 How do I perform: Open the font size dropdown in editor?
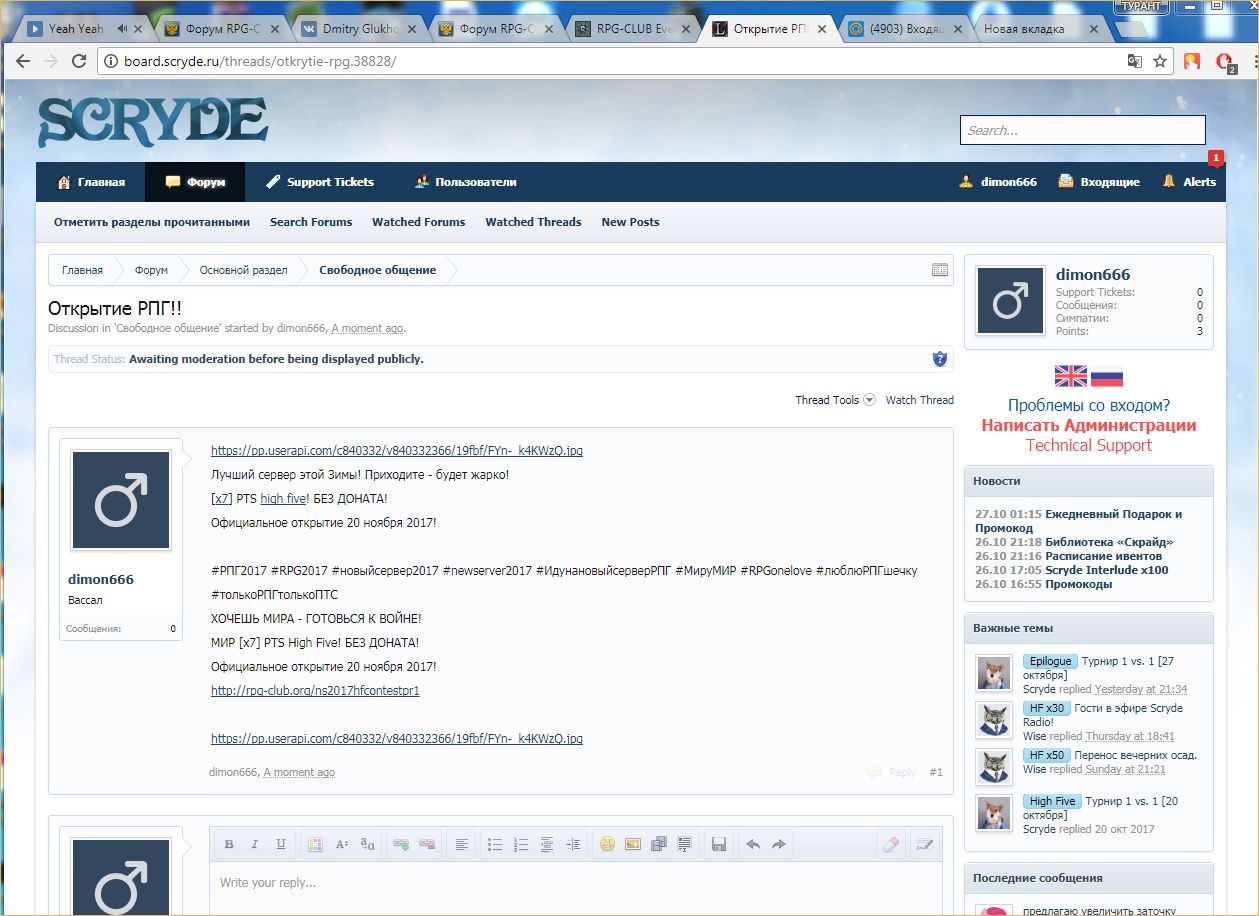click(342, 844)
